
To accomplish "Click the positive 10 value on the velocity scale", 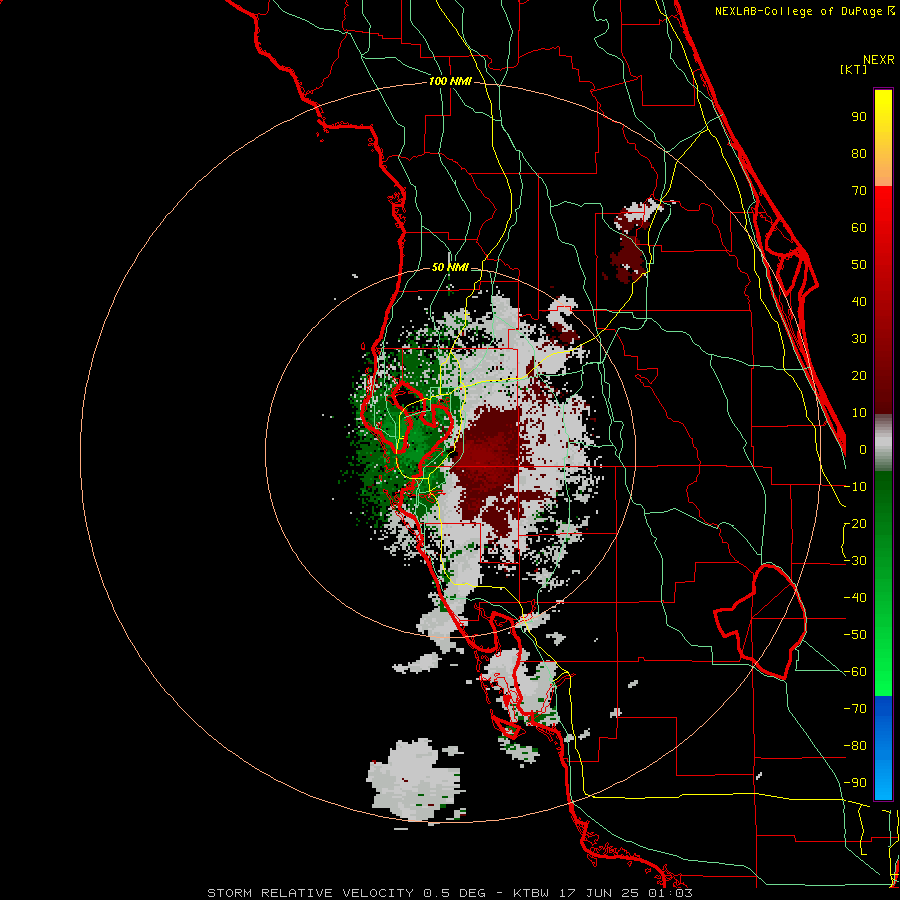I will click(859, 413).
